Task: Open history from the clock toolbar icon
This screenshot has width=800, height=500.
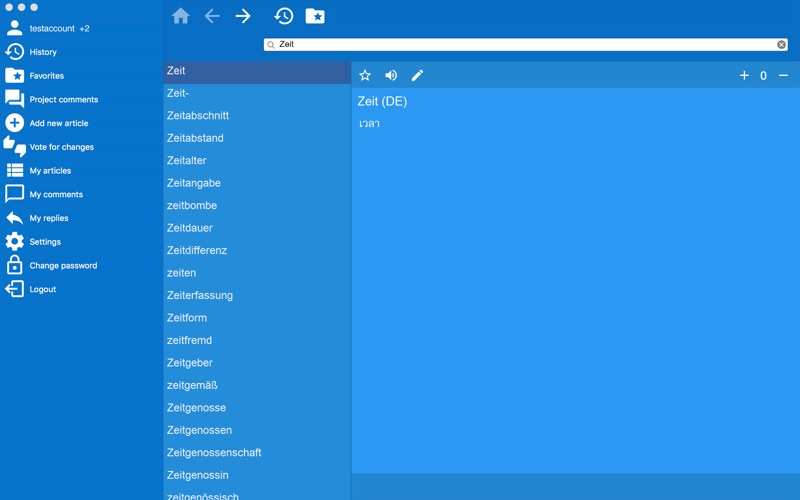Action: 284,16
